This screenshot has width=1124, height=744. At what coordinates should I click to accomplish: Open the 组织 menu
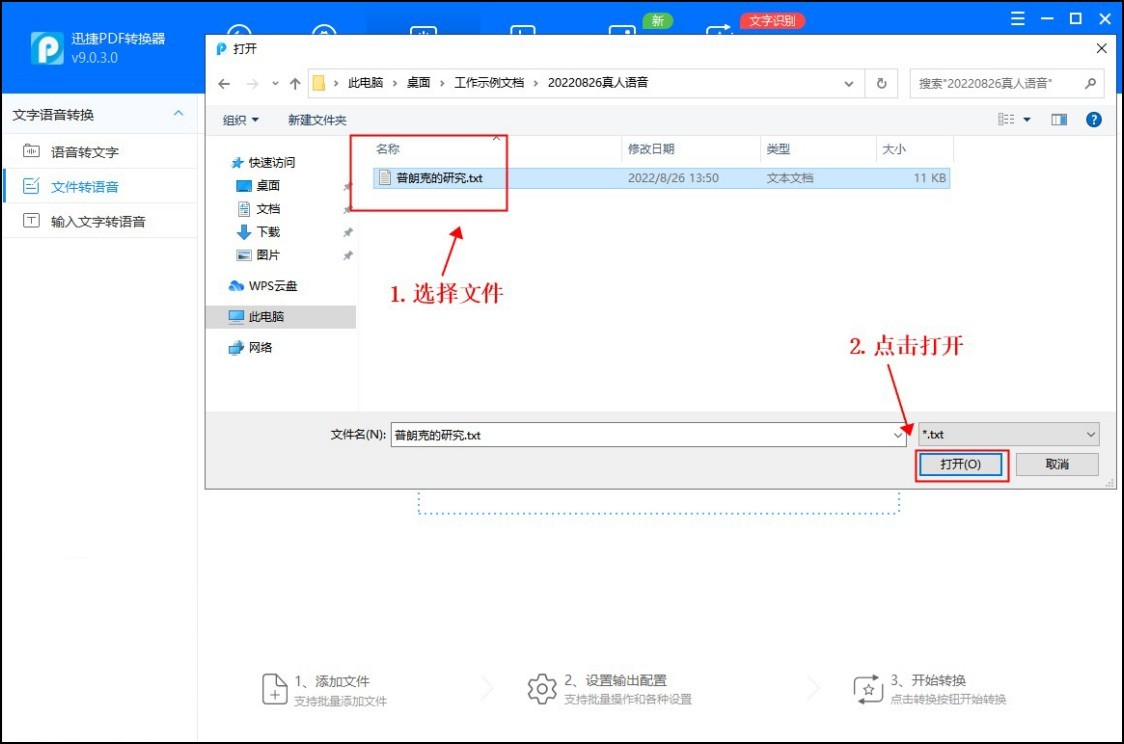[240, 119]
